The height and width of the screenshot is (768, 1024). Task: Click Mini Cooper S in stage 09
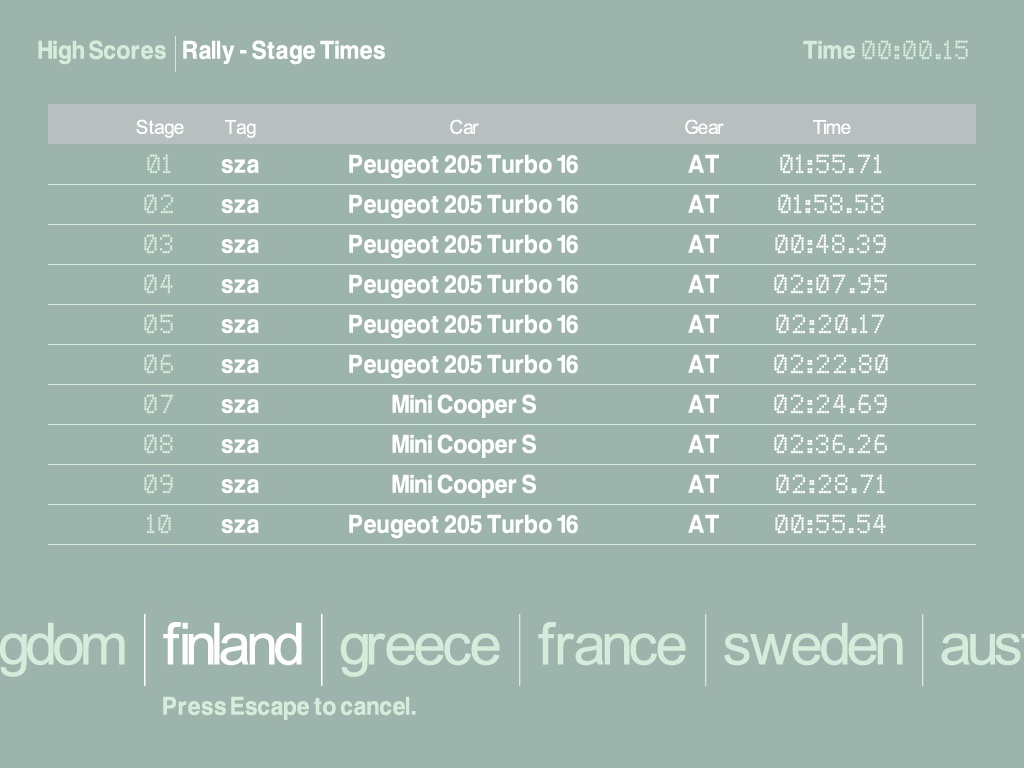[463, 485]
